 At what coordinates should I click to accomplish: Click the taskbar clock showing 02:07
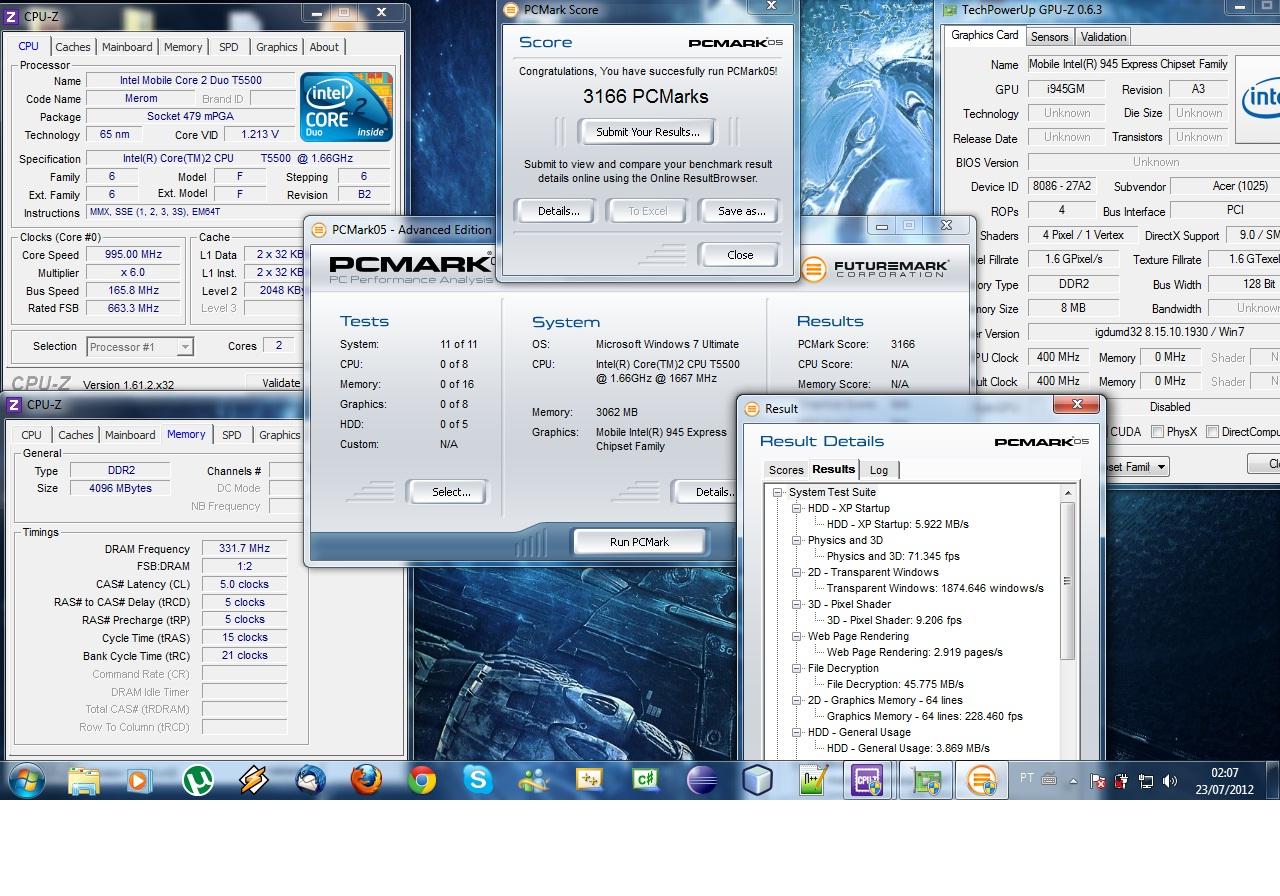point(1224,780)
